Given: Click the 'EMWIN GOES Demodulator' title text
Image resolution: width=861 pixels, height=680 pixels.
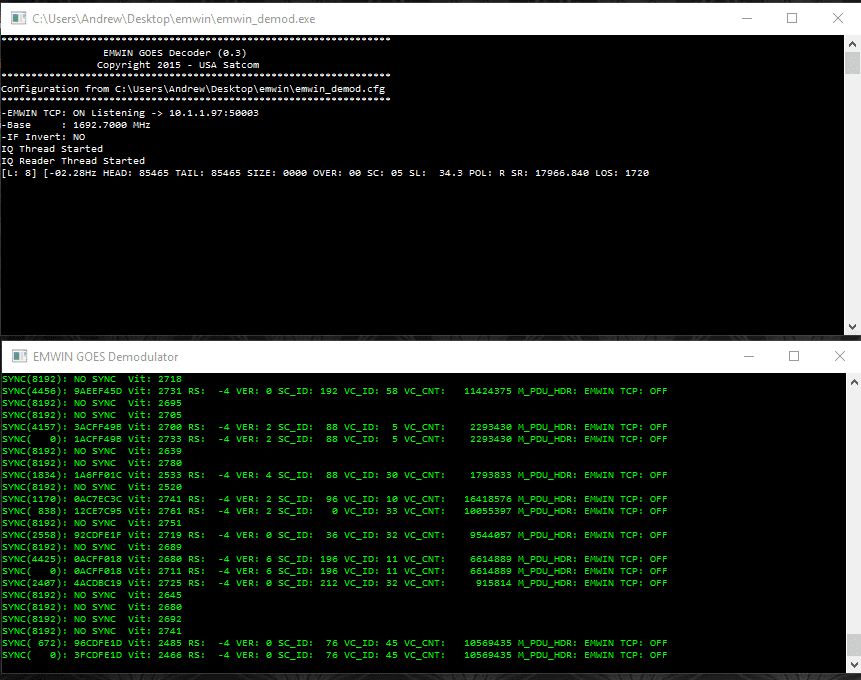Looking at the screenshot, I should (x=105, y=357).
